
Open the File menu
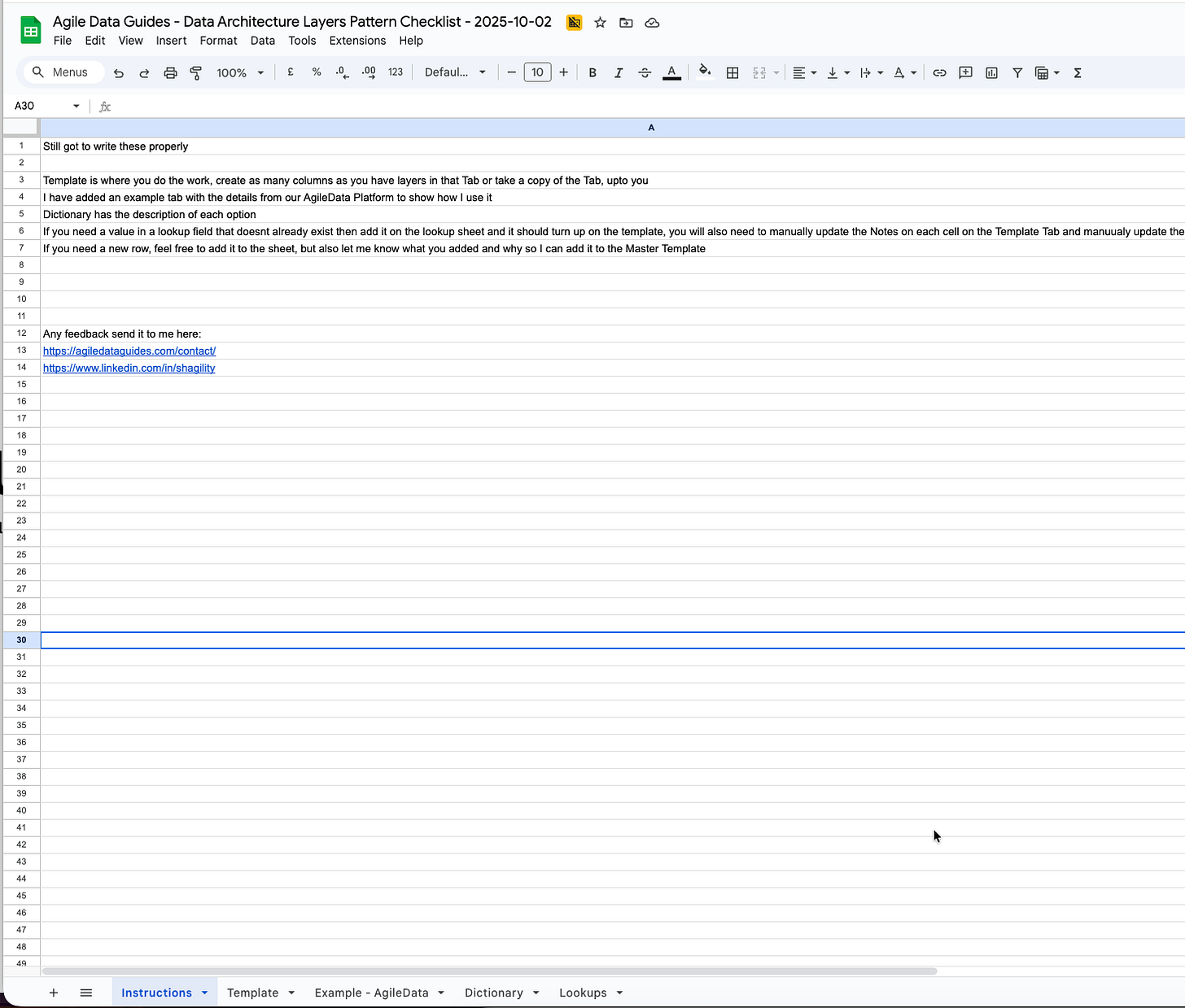click(x=63, y=41)
